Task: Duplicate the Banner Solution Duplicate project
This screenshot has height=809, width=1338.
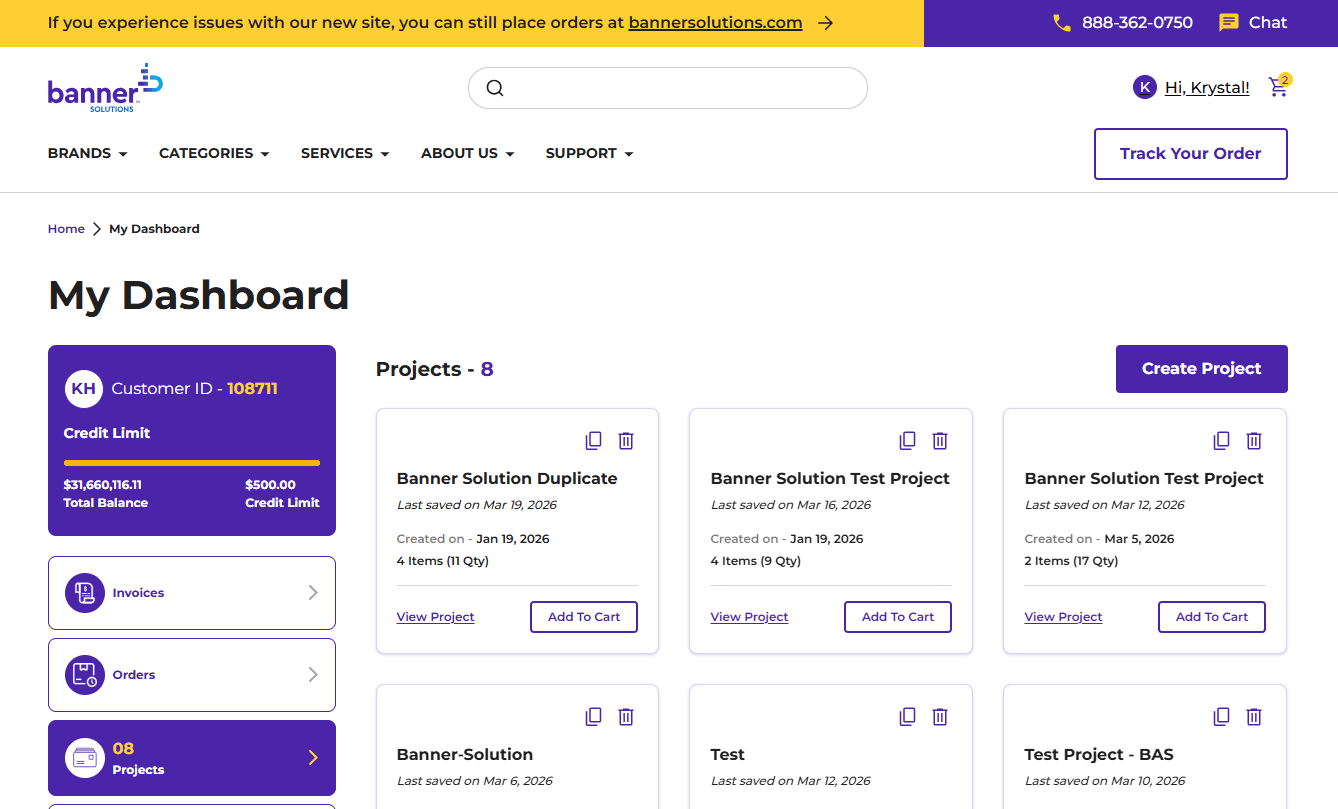Action: tap(594, 440)
